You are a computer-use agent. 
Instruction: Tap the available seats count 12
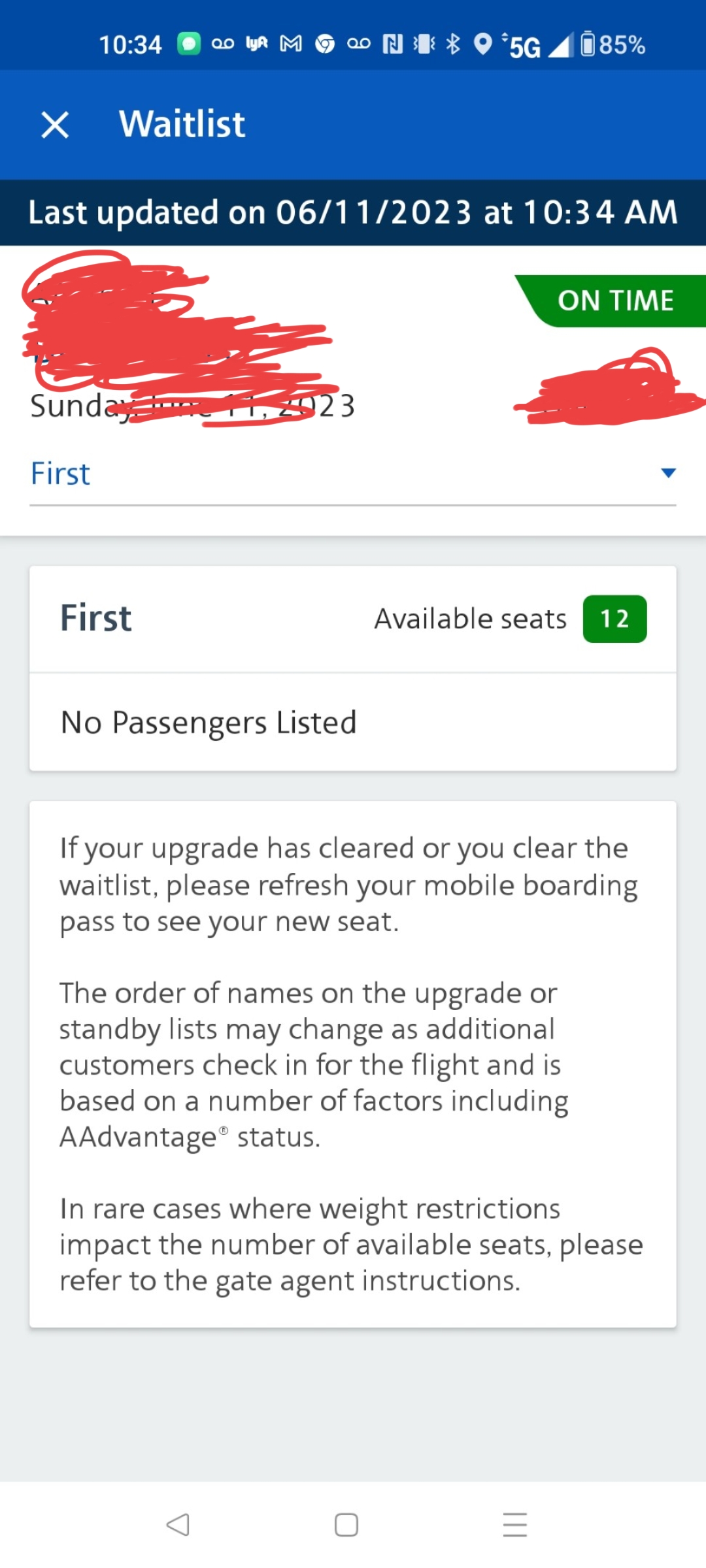[x=614, y=619]
